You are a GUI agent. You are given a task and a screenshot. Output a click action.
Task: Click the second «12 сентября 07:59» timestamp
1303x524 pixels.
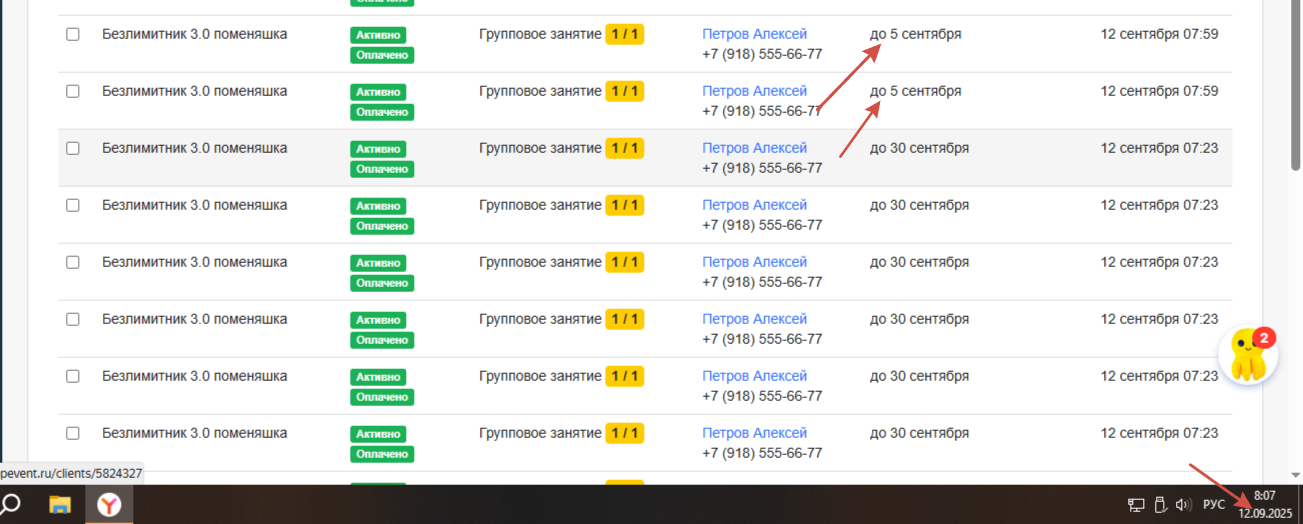(x=1159, y=91)
